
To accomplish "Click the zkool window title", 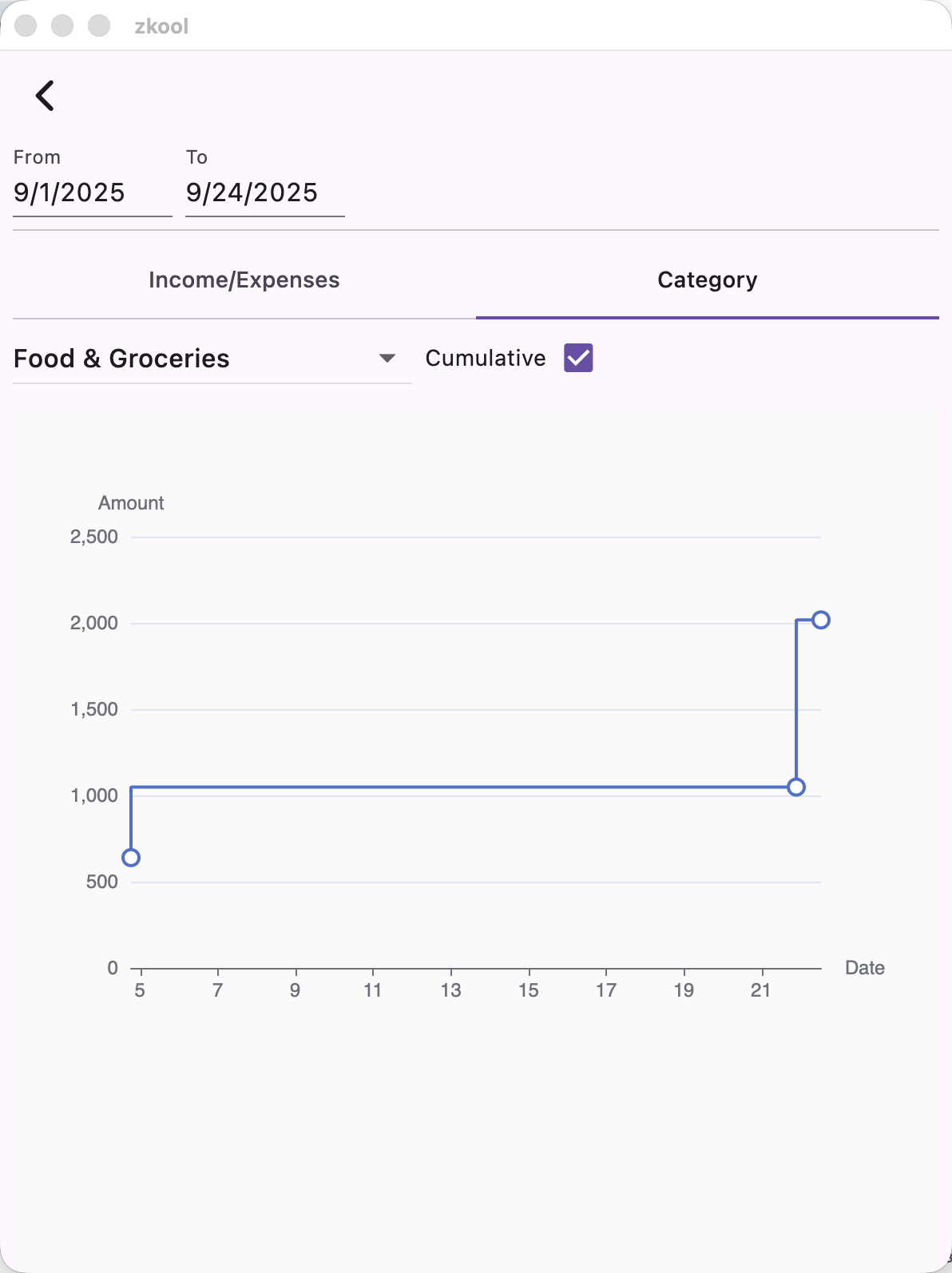I will (x=161, y=26).
